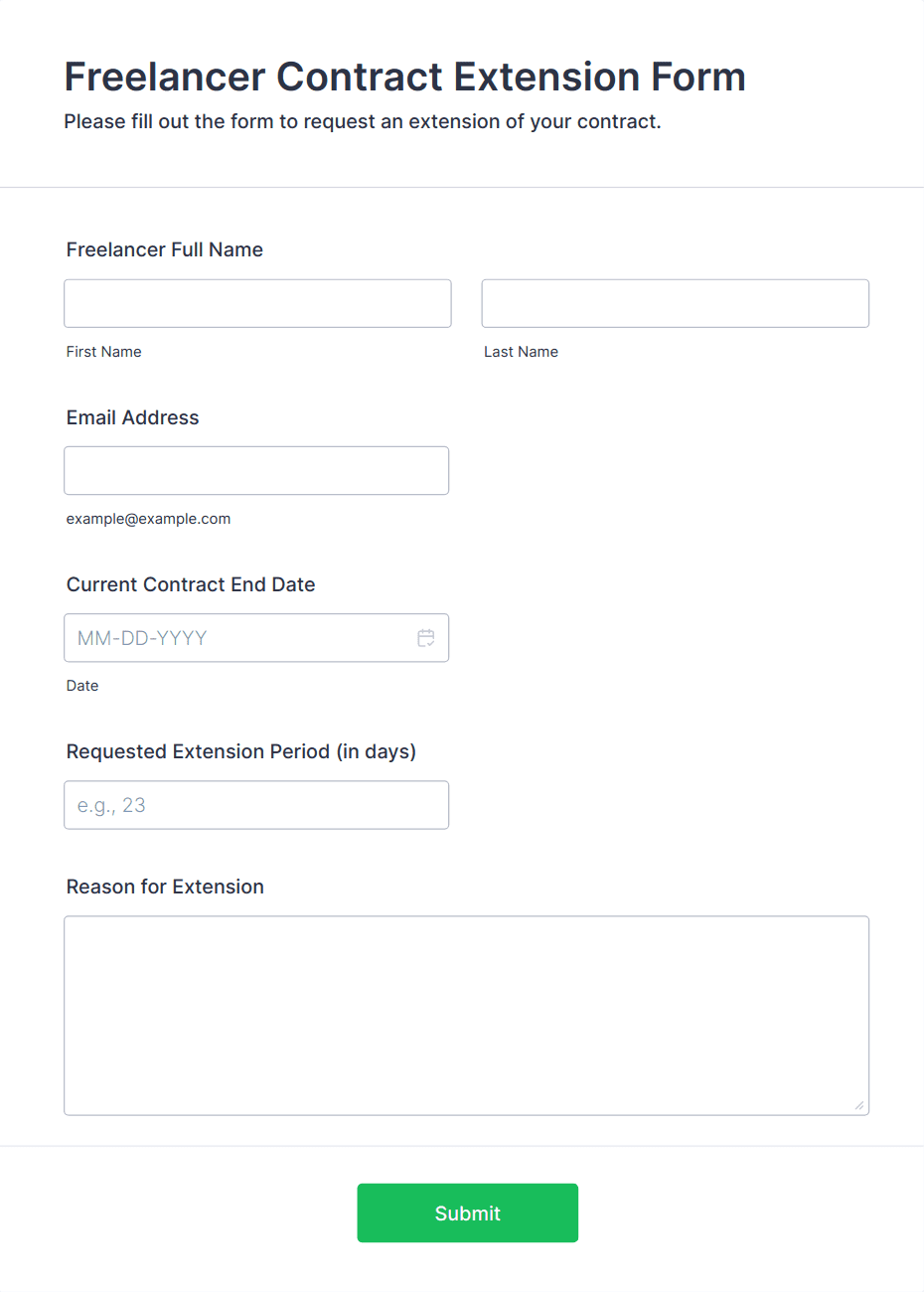
Task: Click the Requested Extension Period days field
Action: pyautogui.click(x=256, y=805)
